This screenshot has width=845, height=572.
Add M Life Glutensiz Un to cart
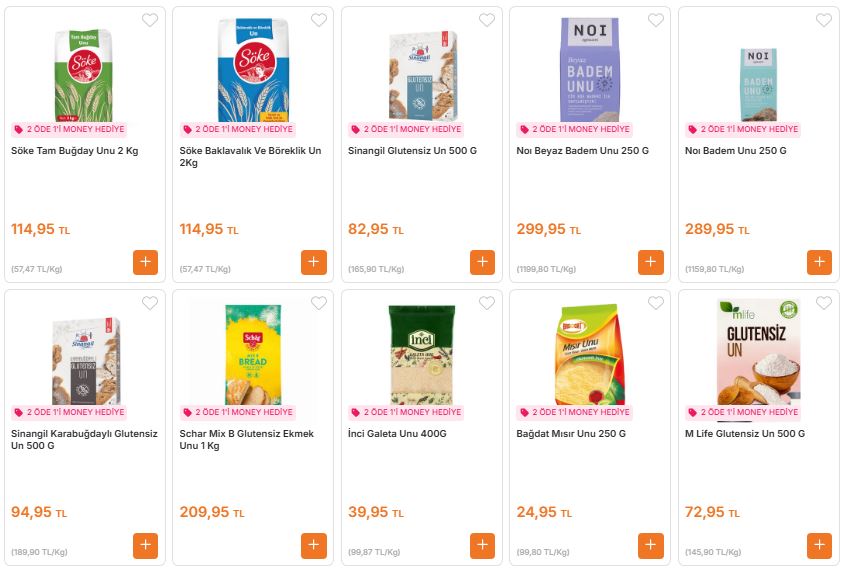[x=820, y=546]
